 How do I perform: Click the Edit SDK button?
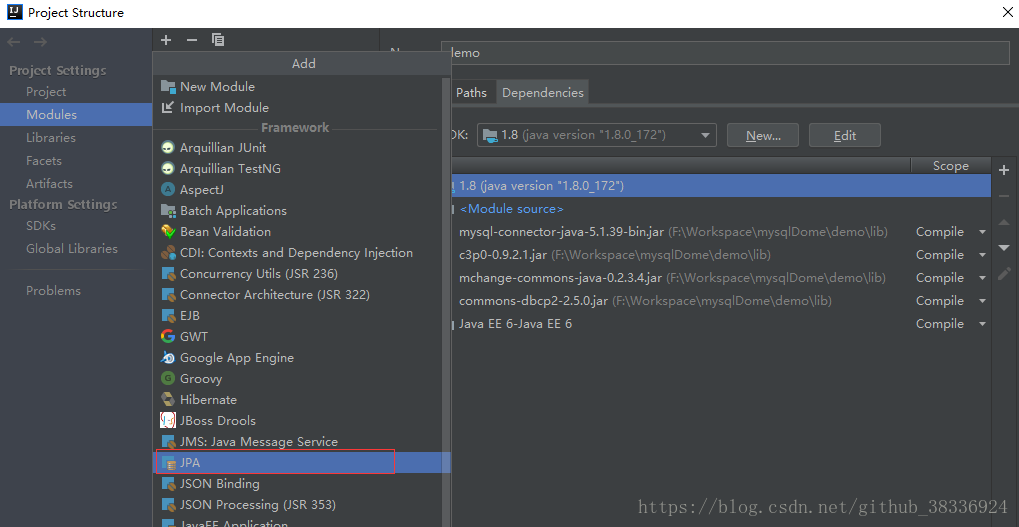coord(845,135)
